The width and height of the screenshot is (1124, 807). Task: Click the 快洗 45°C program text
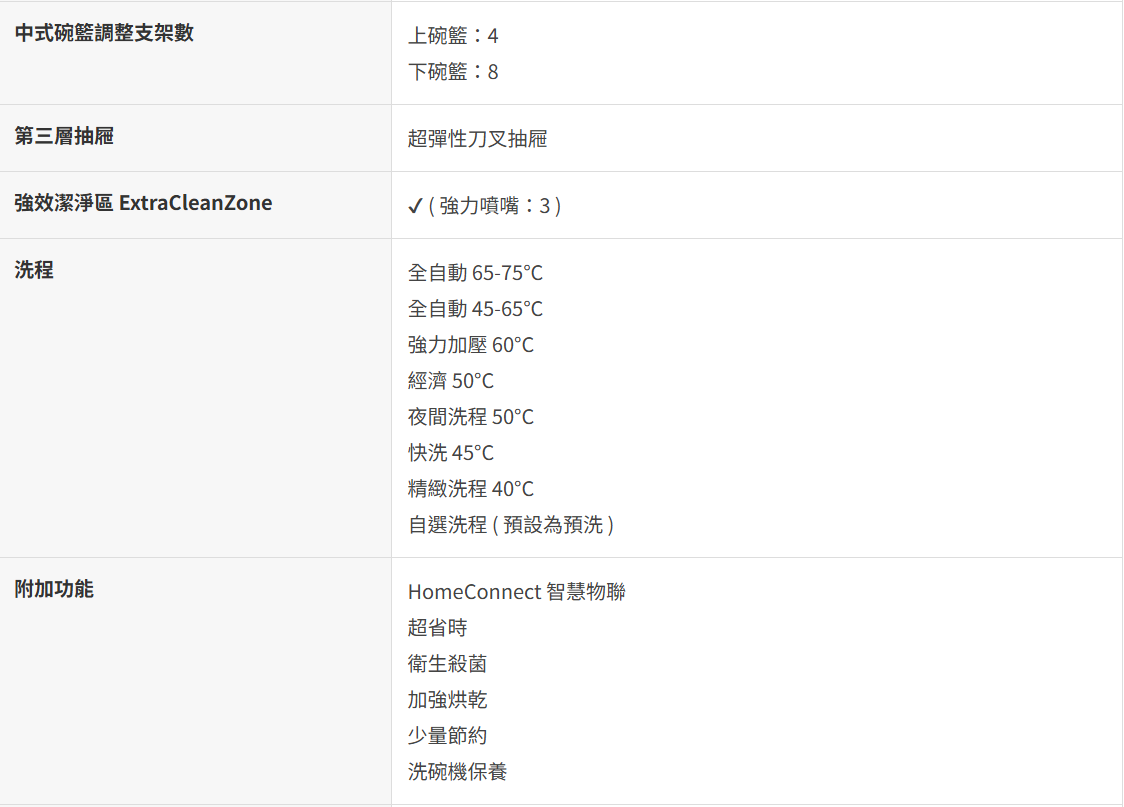click(450, 453)
